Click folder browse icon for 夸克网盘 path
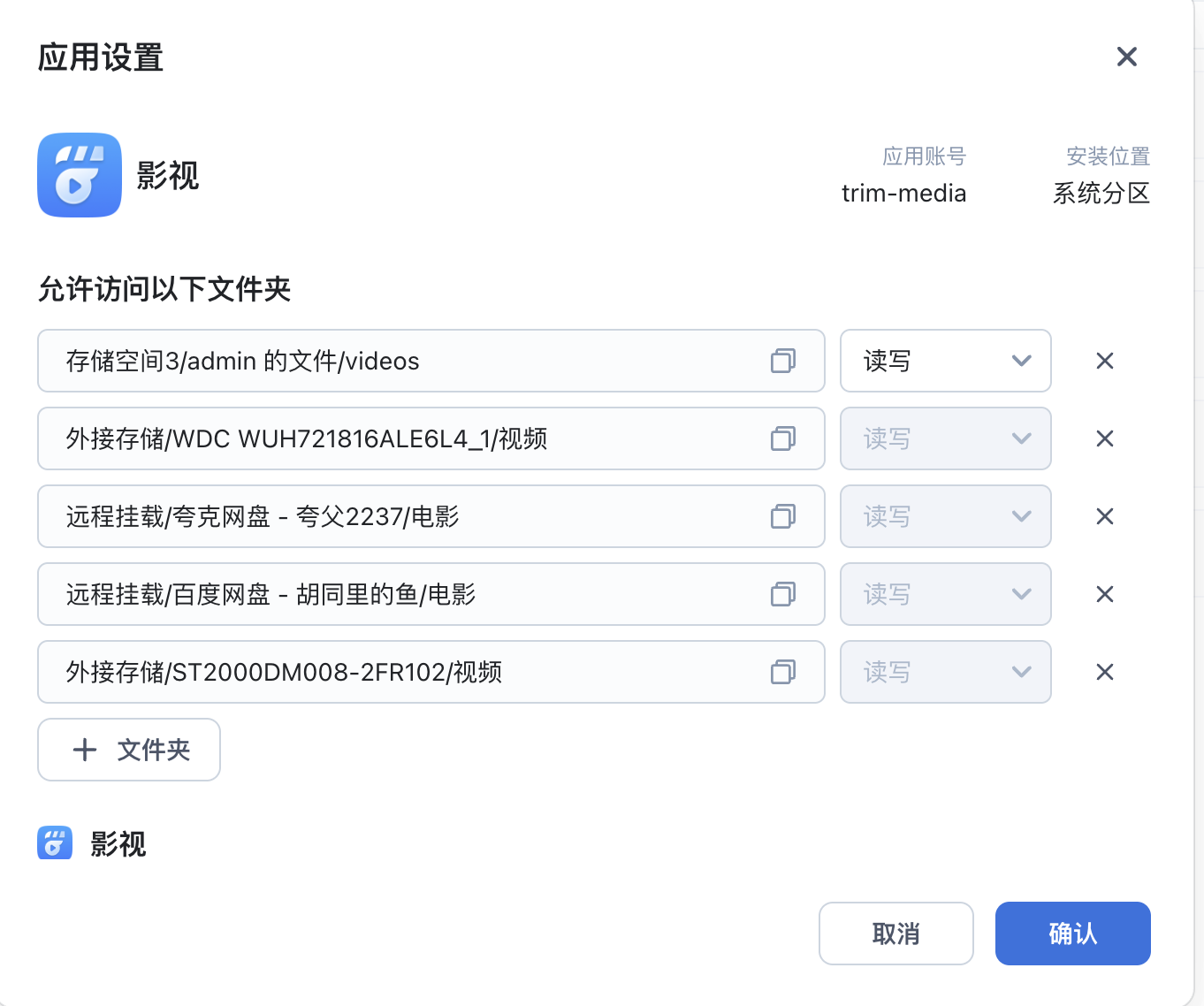Screen dimensions: 1204x1006 pos(783,516)
